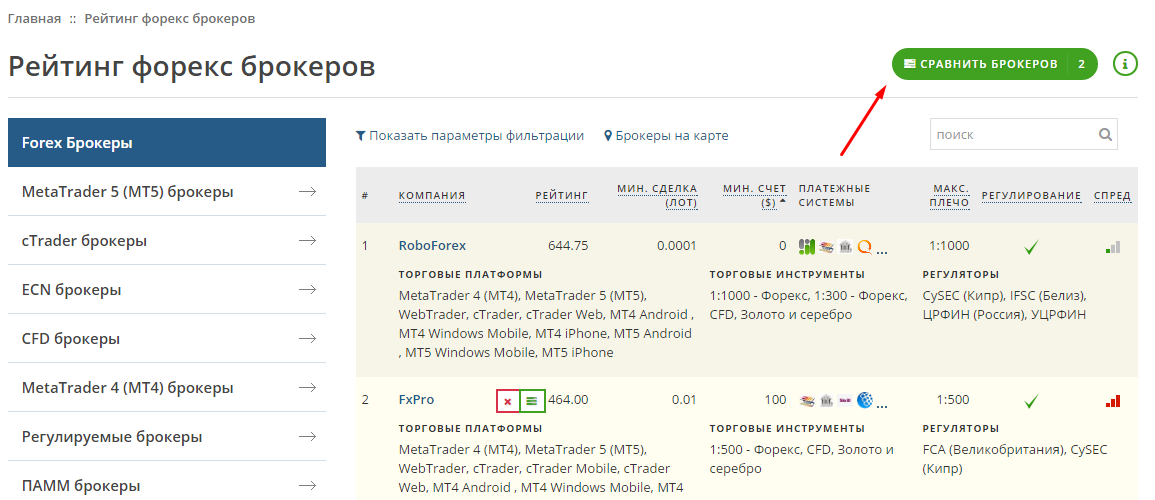Viewport: 1155px width, 500px height.
Task: Click the arrow next to CFD брокеры
Action: coord(307,339)
